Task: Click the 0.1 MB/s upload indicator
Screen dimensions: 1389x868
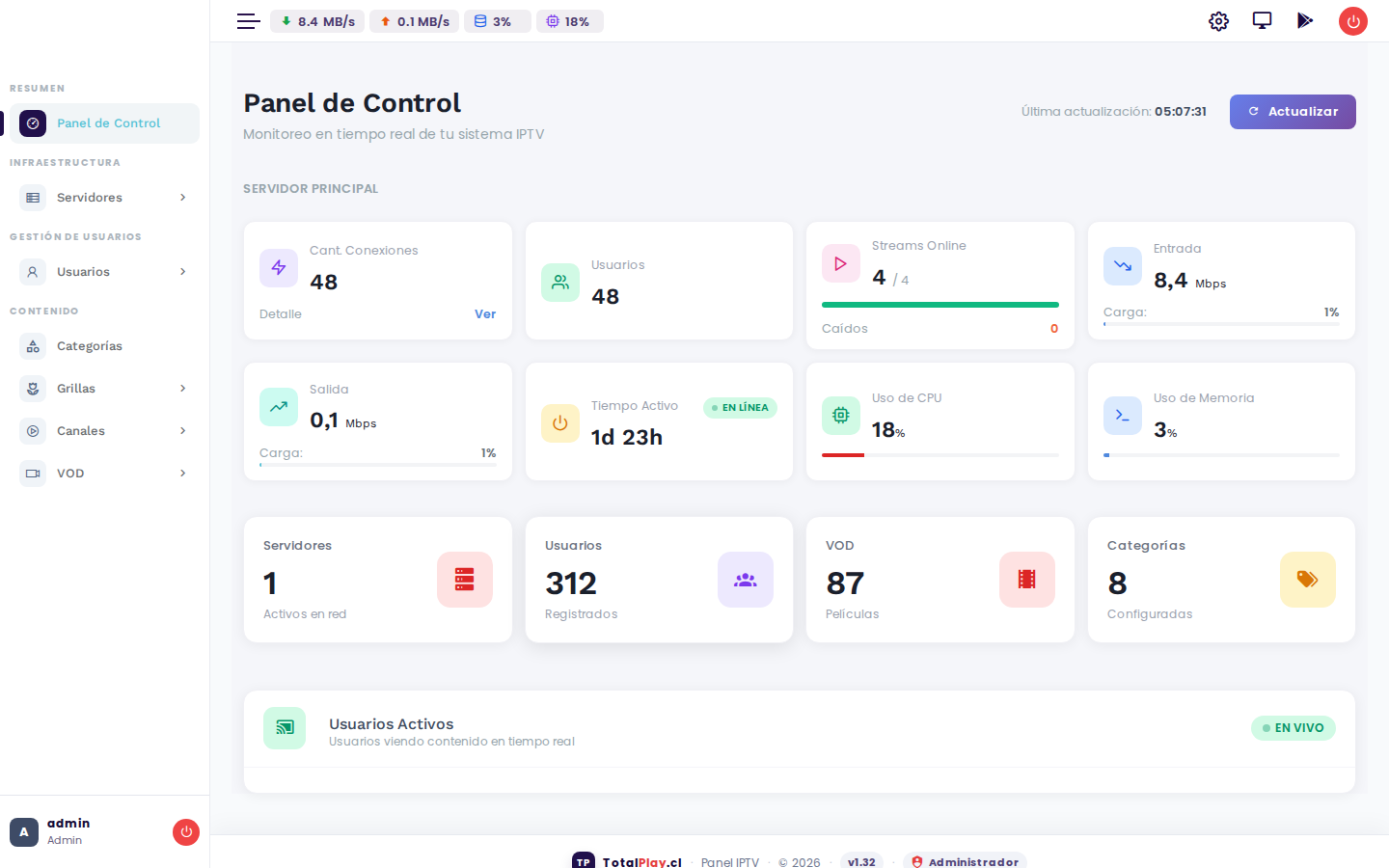Action: point(415,21)
